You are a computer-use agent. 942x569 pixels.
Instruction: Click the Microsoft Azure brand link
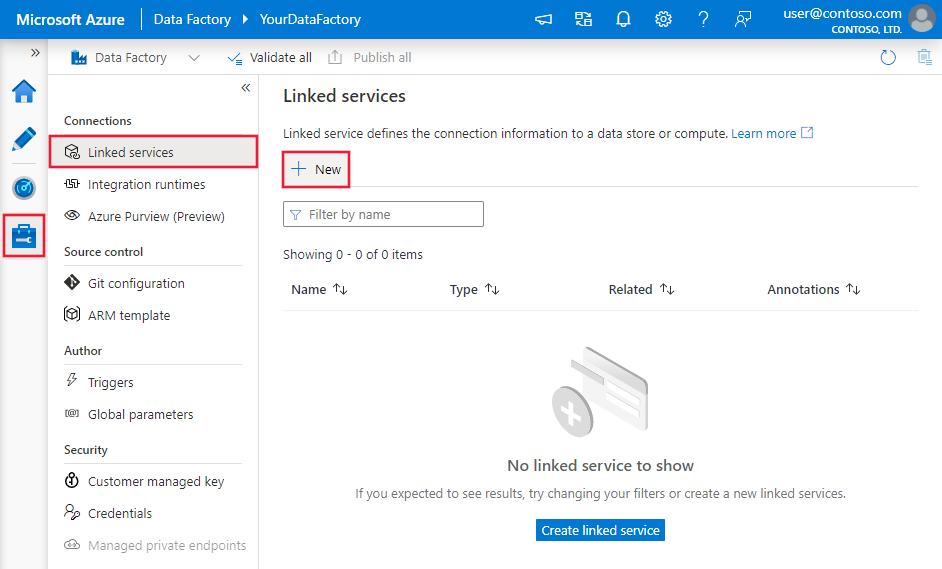pos(70,19)
